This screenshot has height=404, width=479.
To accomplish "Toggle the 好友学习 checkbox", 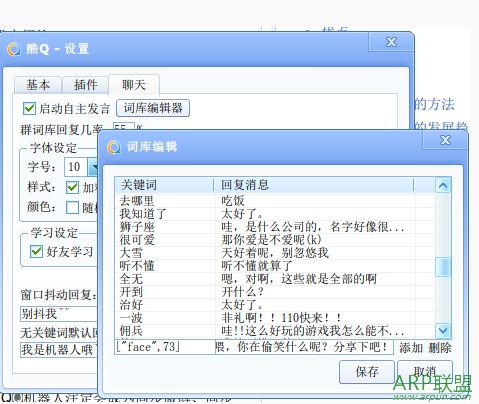I will [x=36, y=251].
